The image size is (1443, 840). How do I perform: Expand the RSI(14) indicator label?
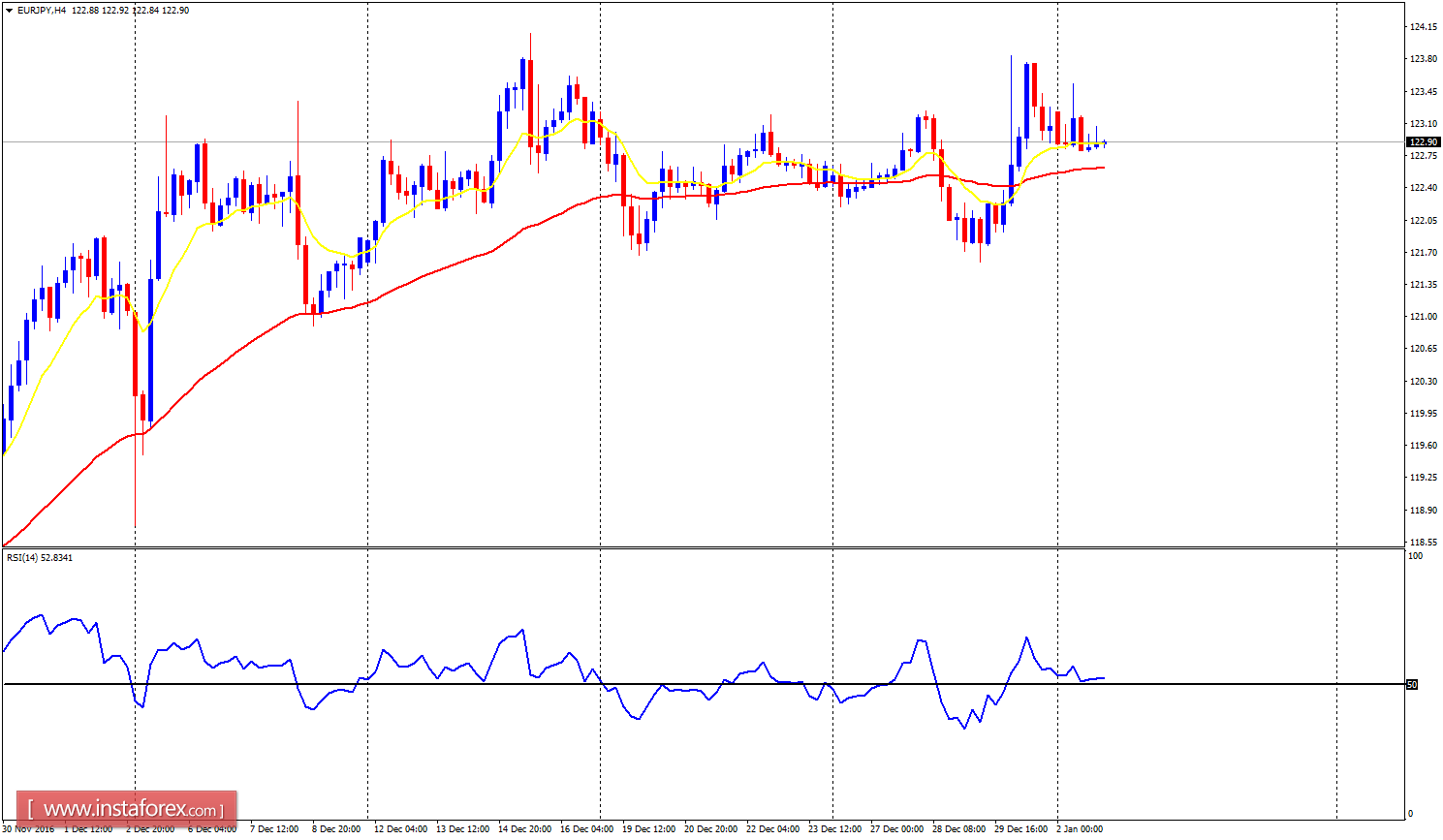pyautogui.click(x=21, y=557)
